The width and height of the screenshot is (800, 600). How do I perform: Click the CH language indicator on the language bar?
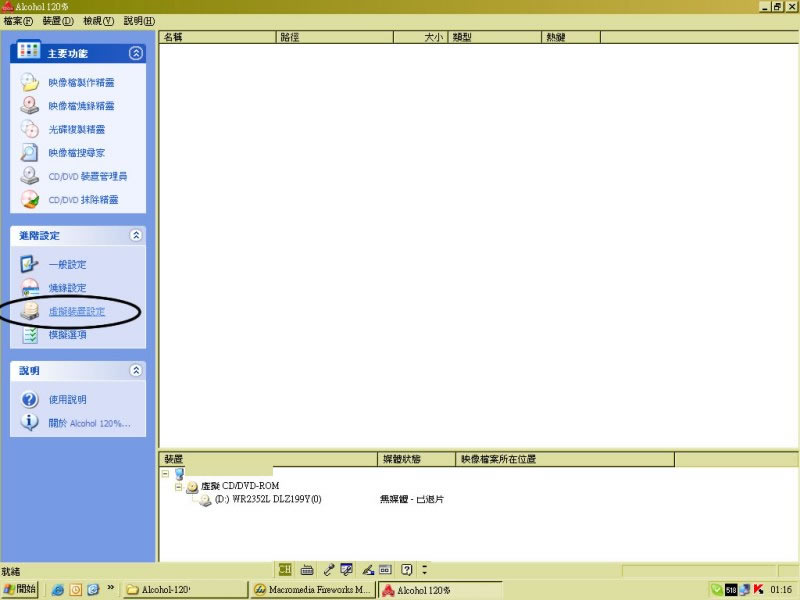click(285, 569)
